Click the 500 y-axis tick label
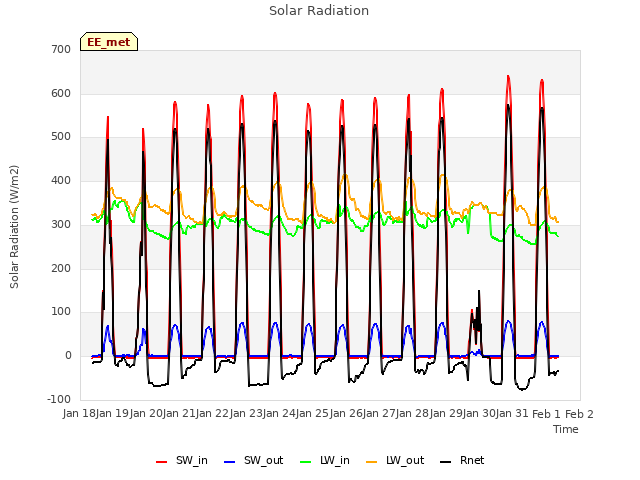Viewport: 640px width, 480px height. click(61, 137)
